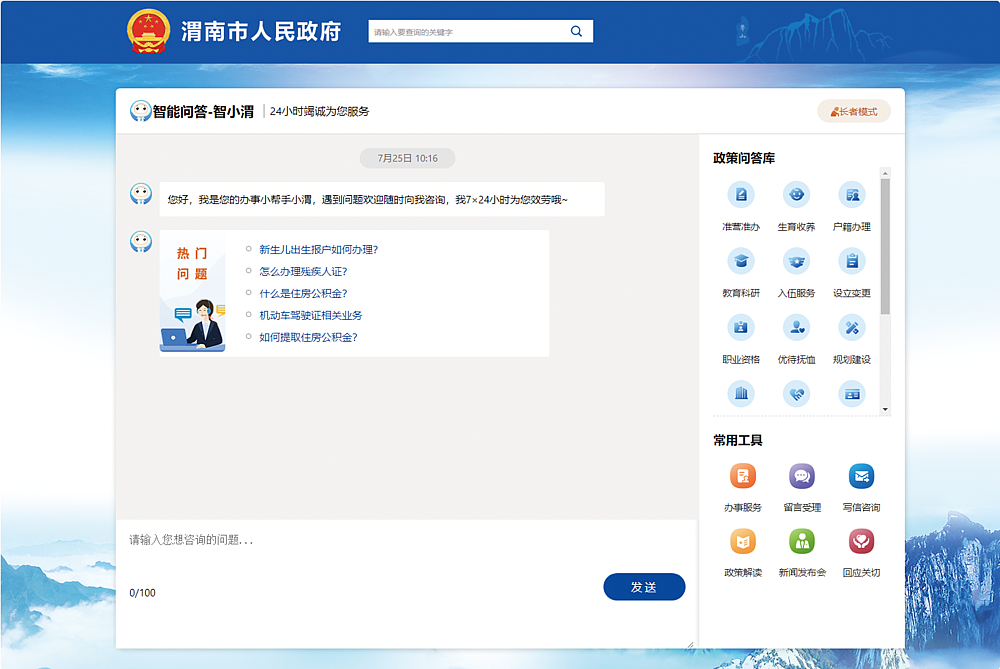Open the 政策解读 book tool

pyautogui.click(x=742, y=541)
